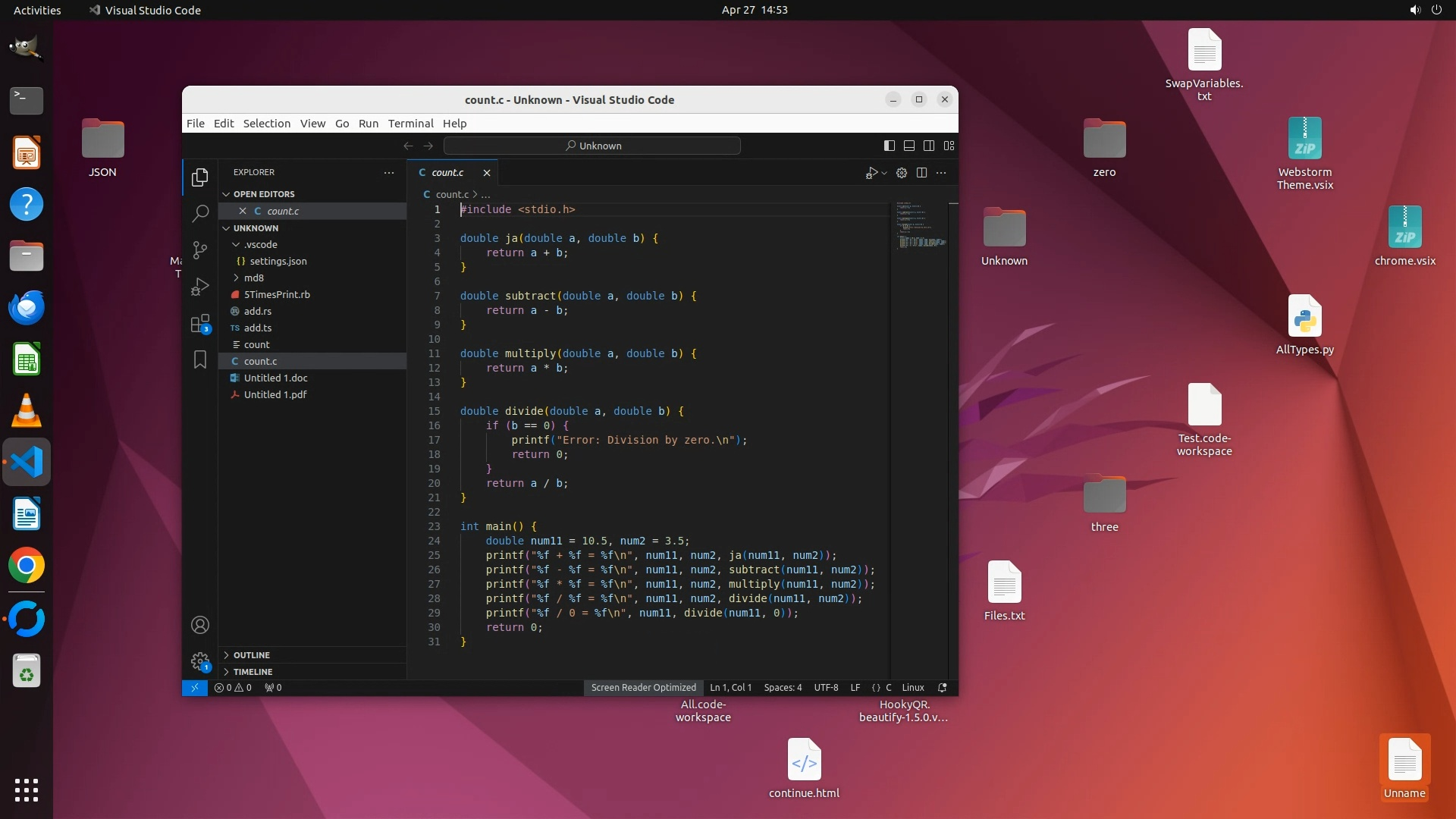Screen dimensions: 1456x819
Task: Open the Bookmarks view icon
Action: (200, 359)
